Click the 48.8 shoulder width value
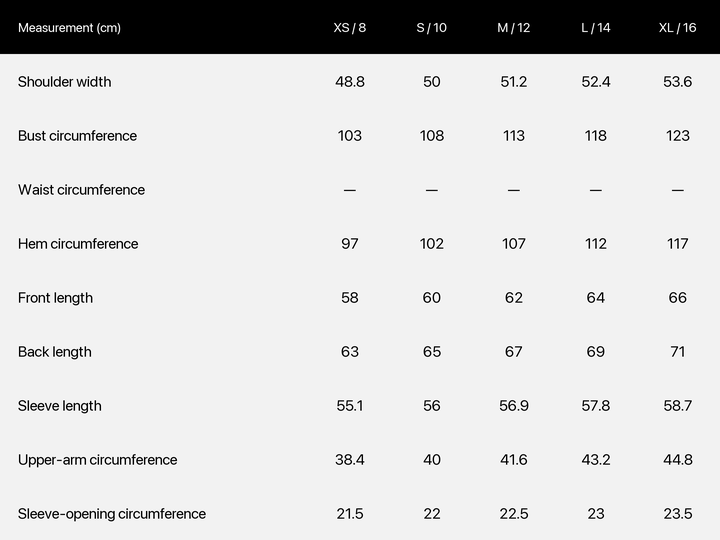Screen dimensions: 720x540 coord(349,82)
